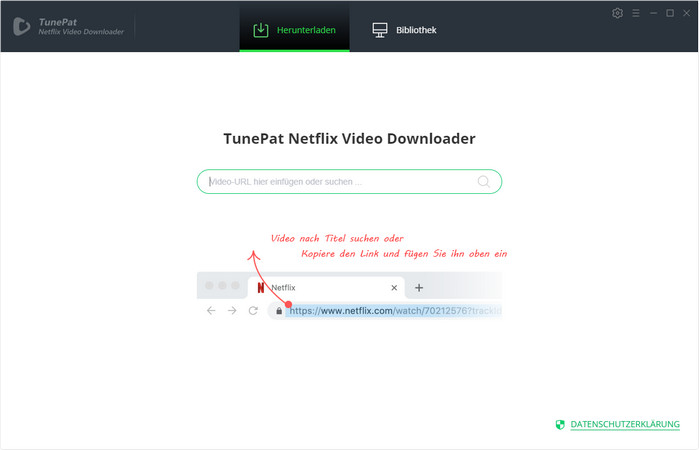Switch to the Herunterladen tab
This screenshot has height=450, width=699.
coord(294,30)
